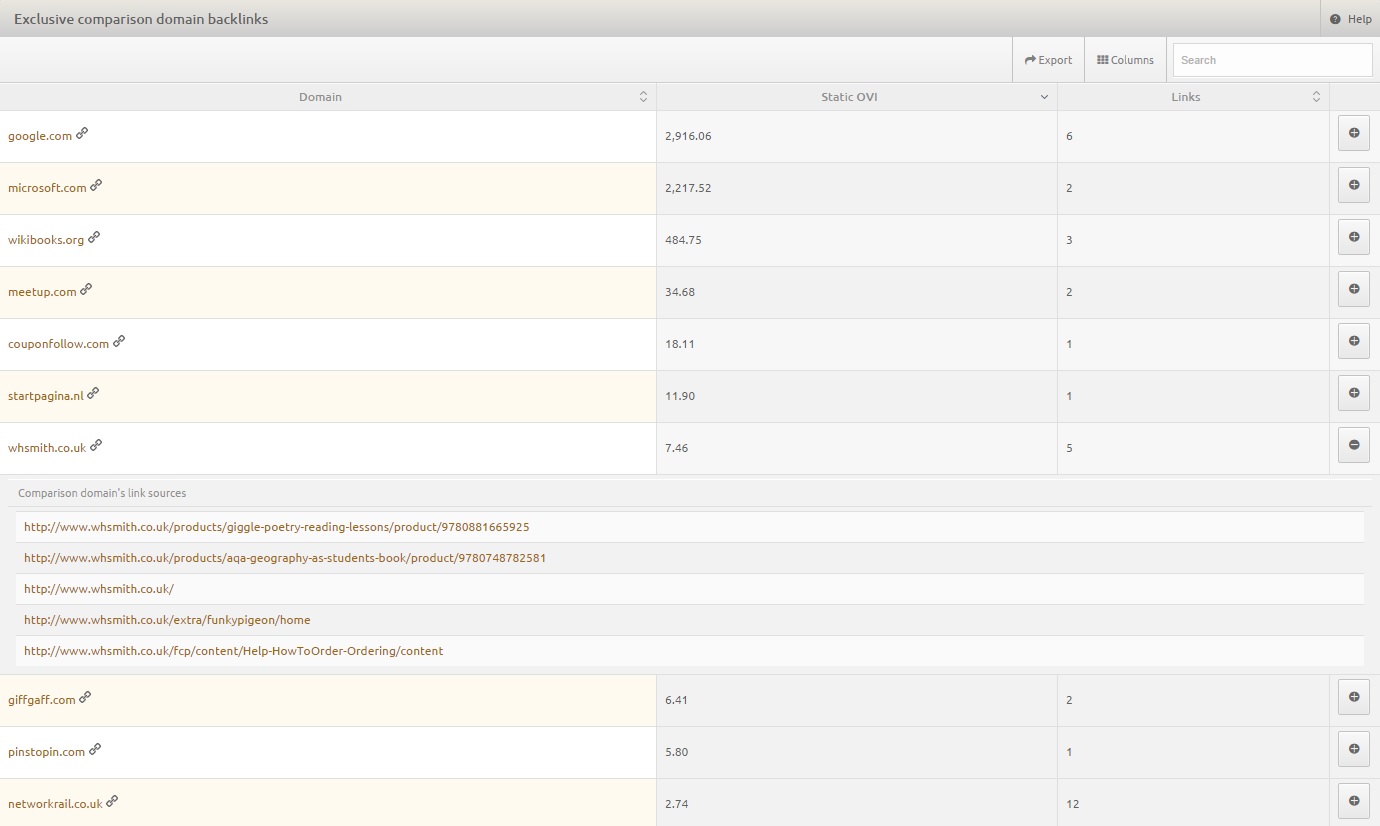Viewport: 1380px width, 826px height.
Task: Open giffgaff.com domain link
Action: (42, 700)
